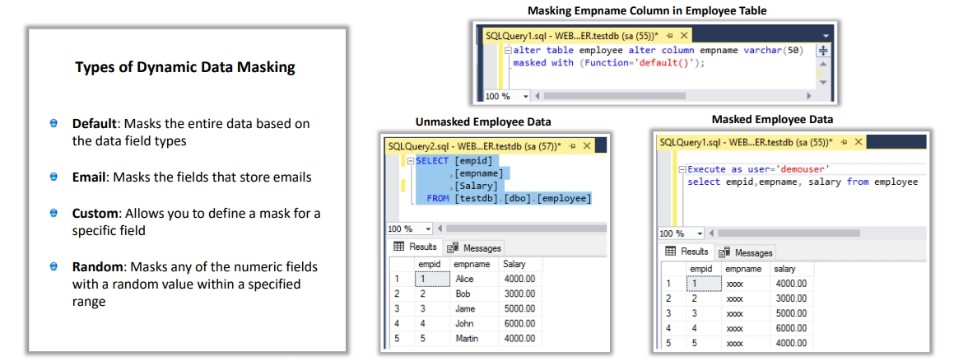This screenshot has width=971, height=362.
Task: Open the Results tab in the Masked Employee window
Action: point(687,252)
